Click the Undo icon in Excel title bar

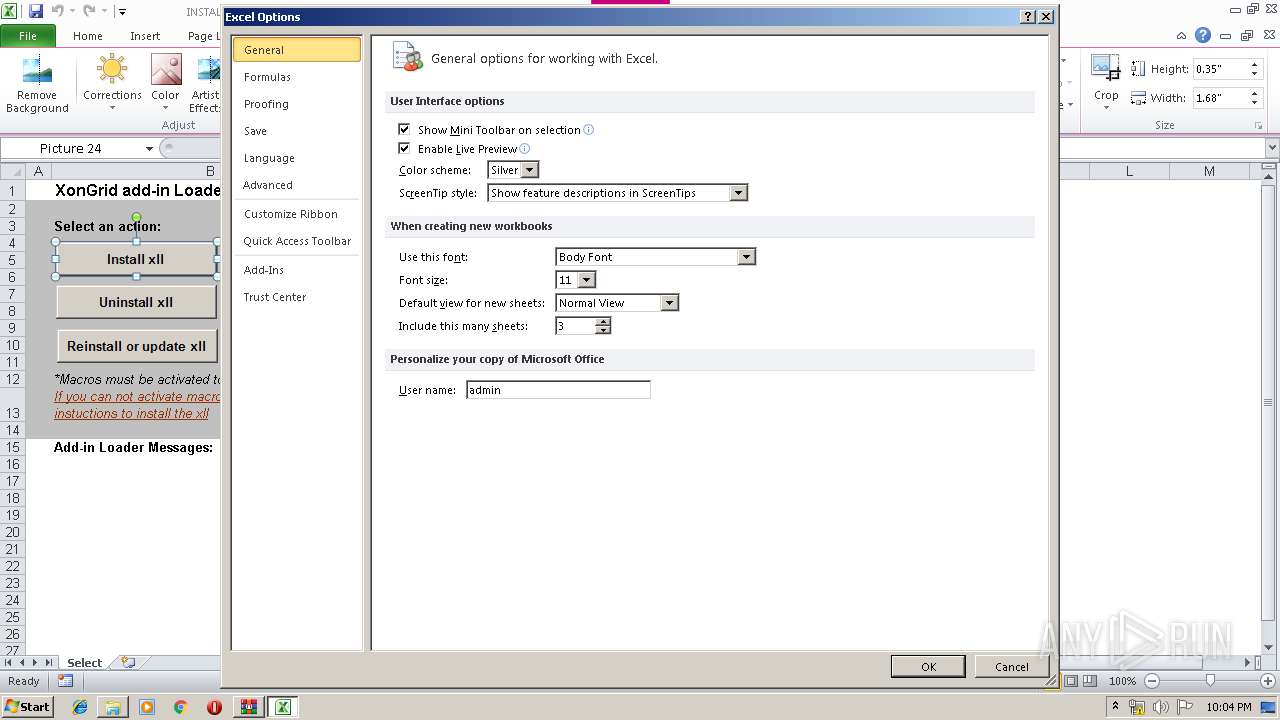[x=58, y=11]
